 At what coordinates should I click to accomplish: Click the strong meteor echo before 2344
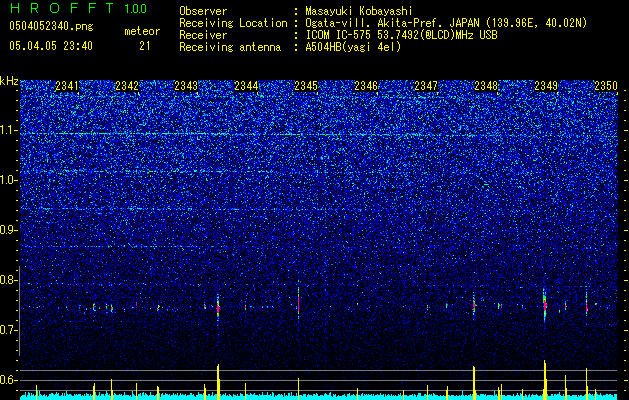(x=218, y=307)
